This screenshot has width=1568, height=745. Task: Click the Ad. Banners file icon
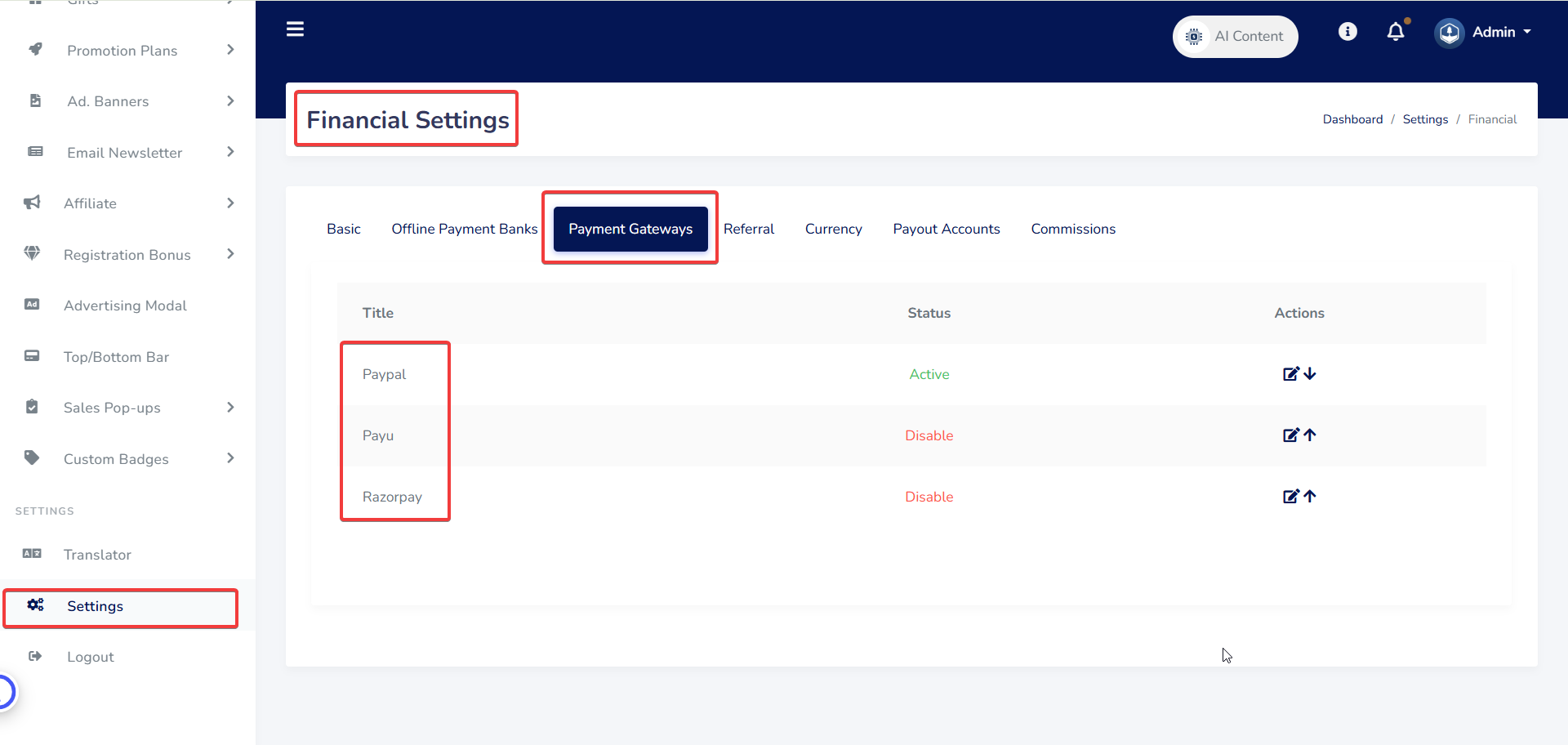(x=35, y=100)
